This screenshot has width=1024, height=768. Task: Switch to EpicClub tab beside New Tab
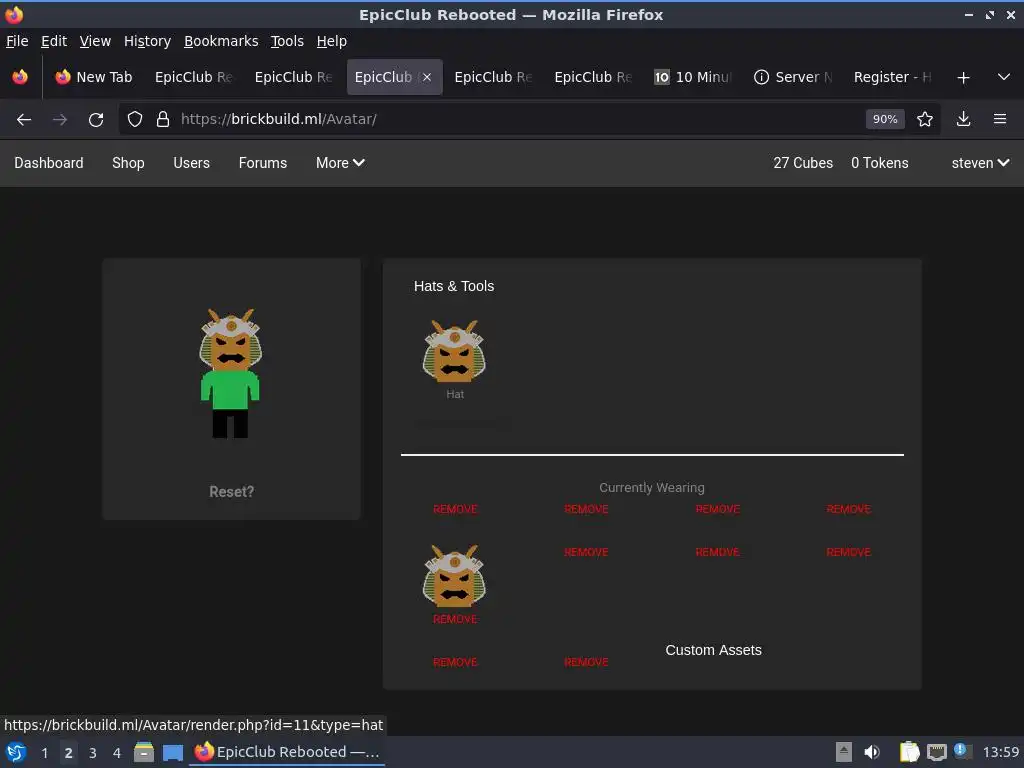(x=193, y=77)
